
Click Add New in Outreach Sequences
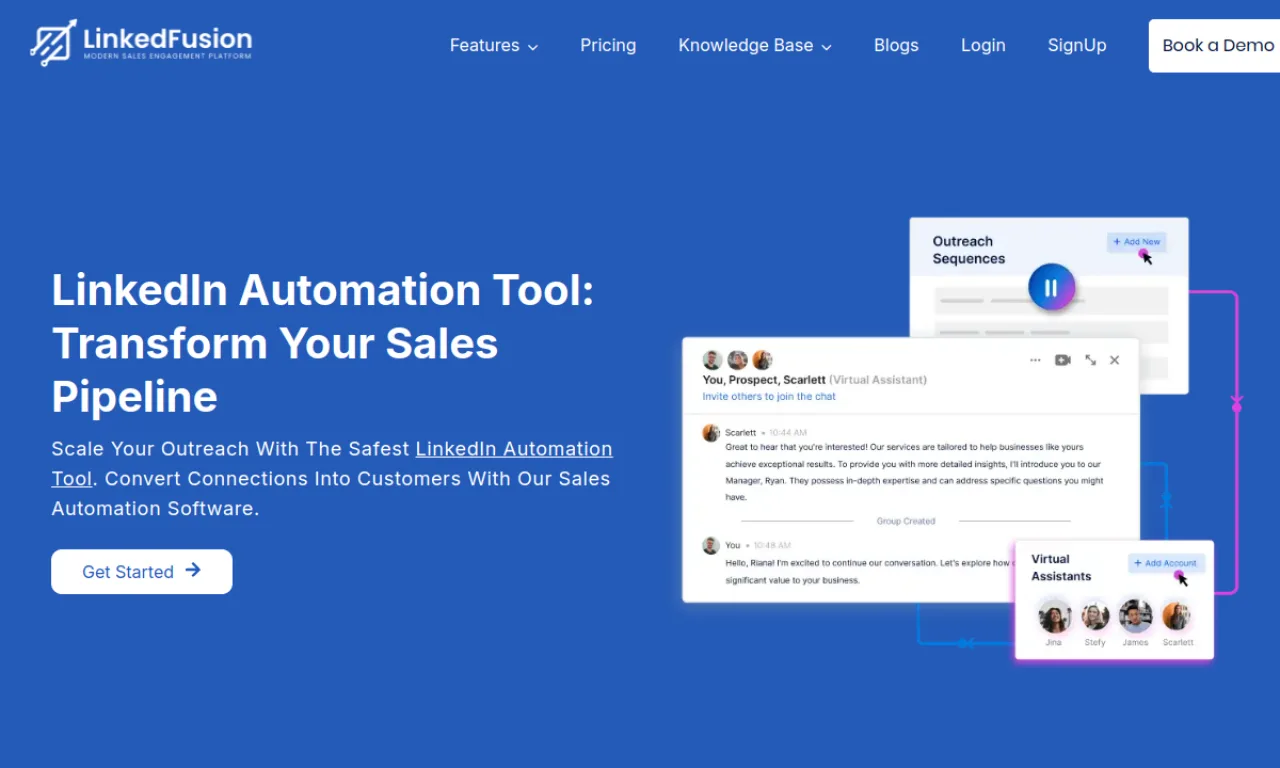[1136, 242]
